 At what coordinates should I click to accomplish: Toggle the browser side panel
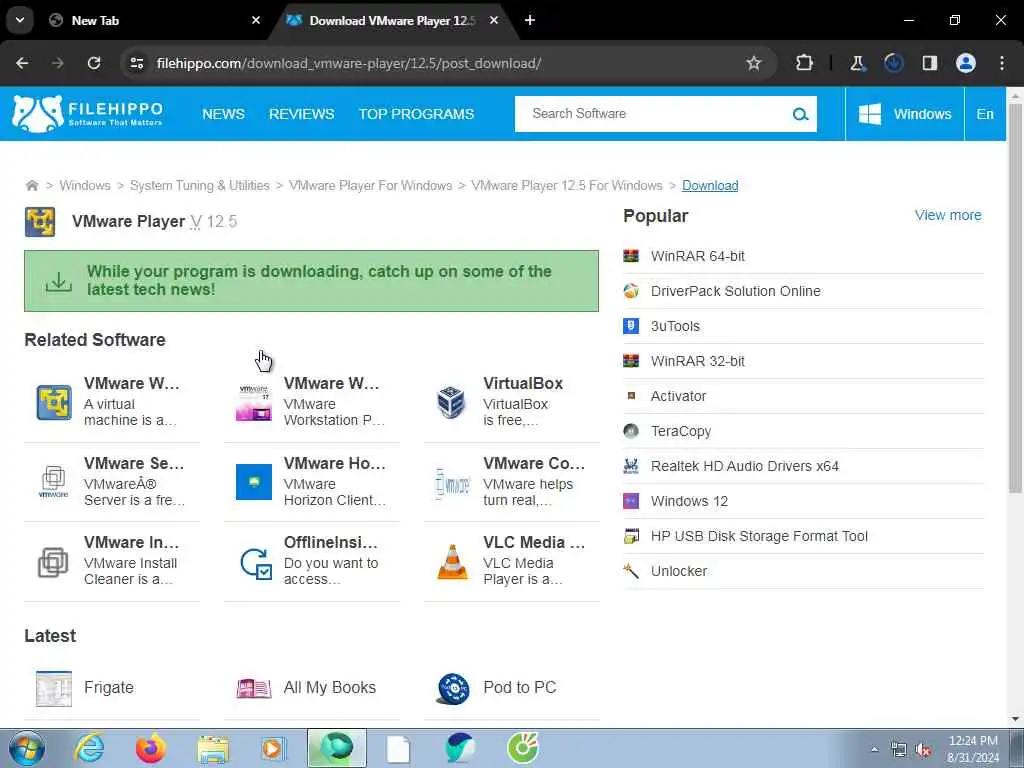tap(929, 63)
